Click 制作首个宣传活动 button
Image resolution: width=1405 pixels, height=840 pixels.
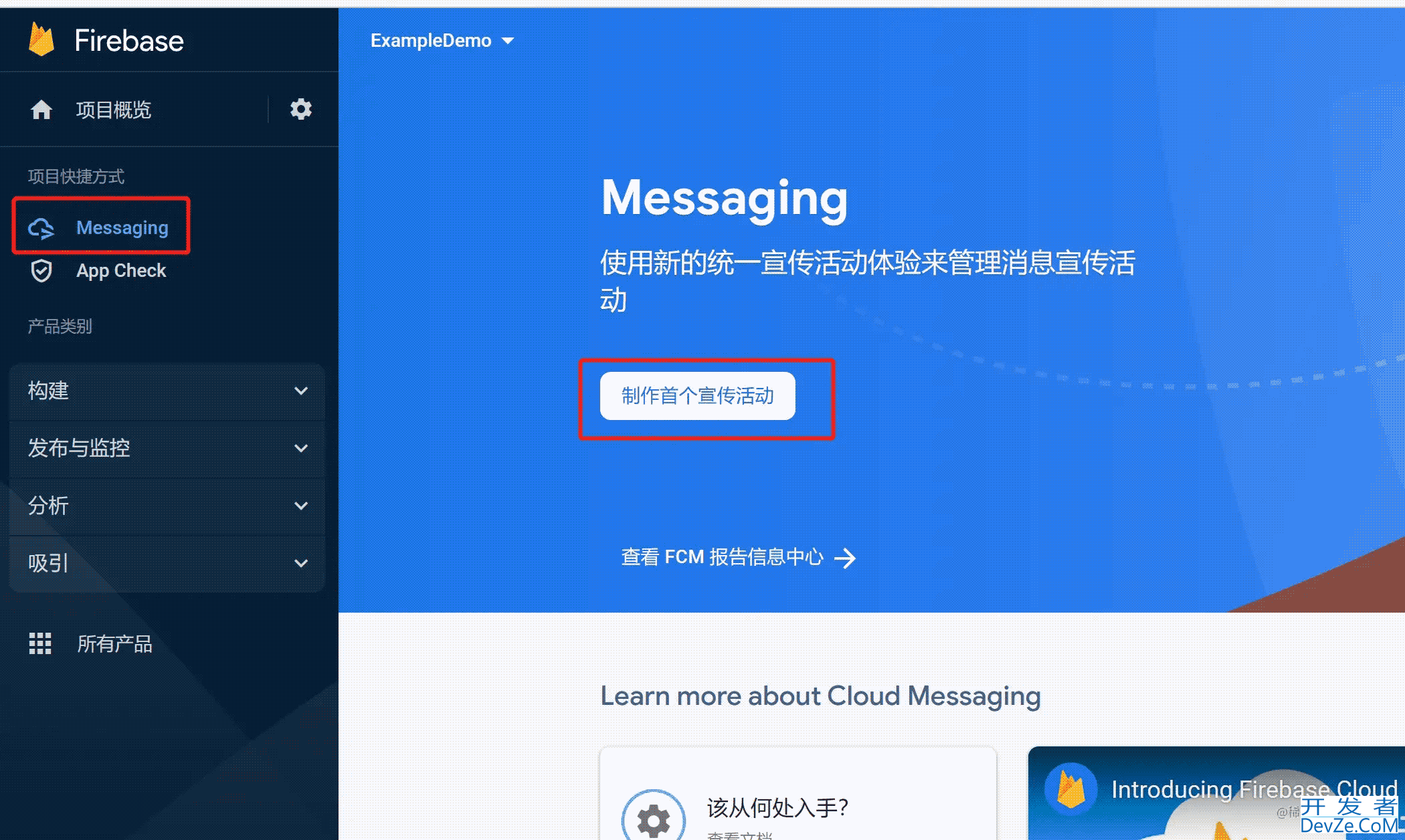697,395
